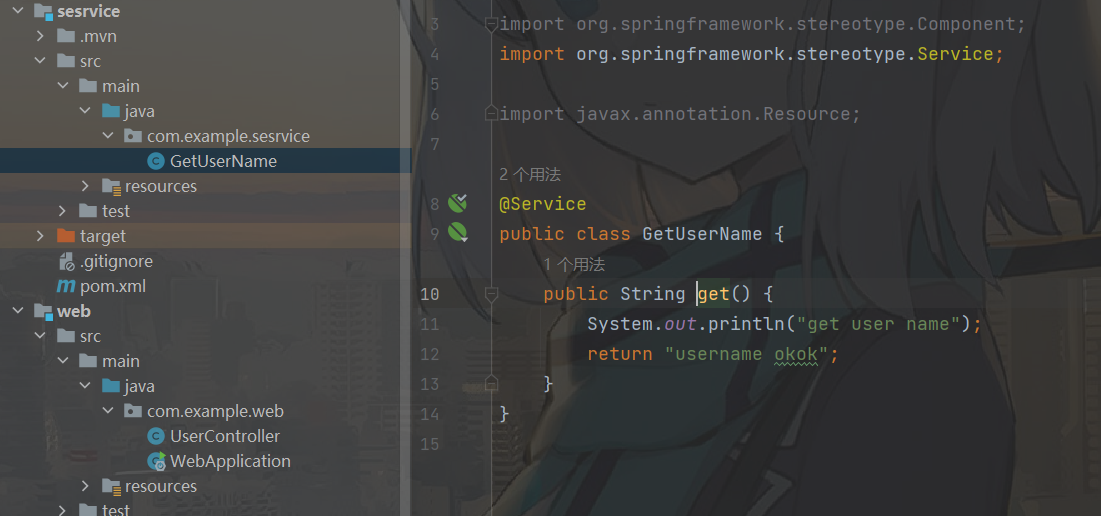Expand the sesrvice resources folder

coord(85,186)
